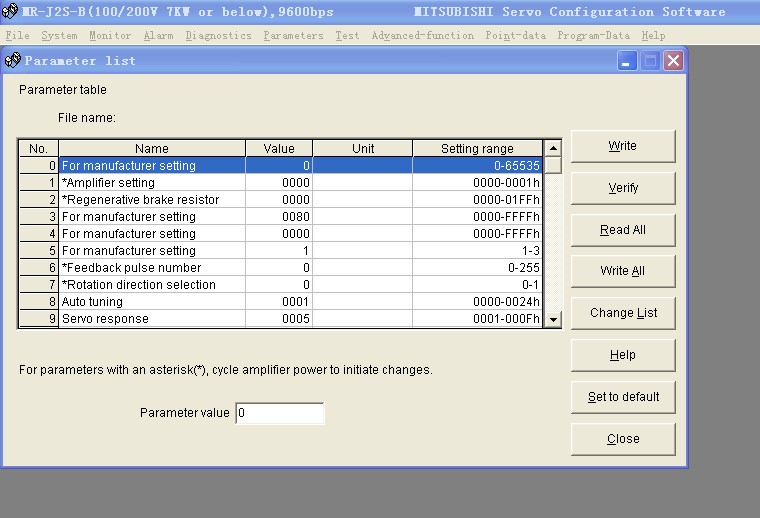The image size is (760, 518).
Task: Focus the Parameter value input field
Action: (x=280, y=413)
